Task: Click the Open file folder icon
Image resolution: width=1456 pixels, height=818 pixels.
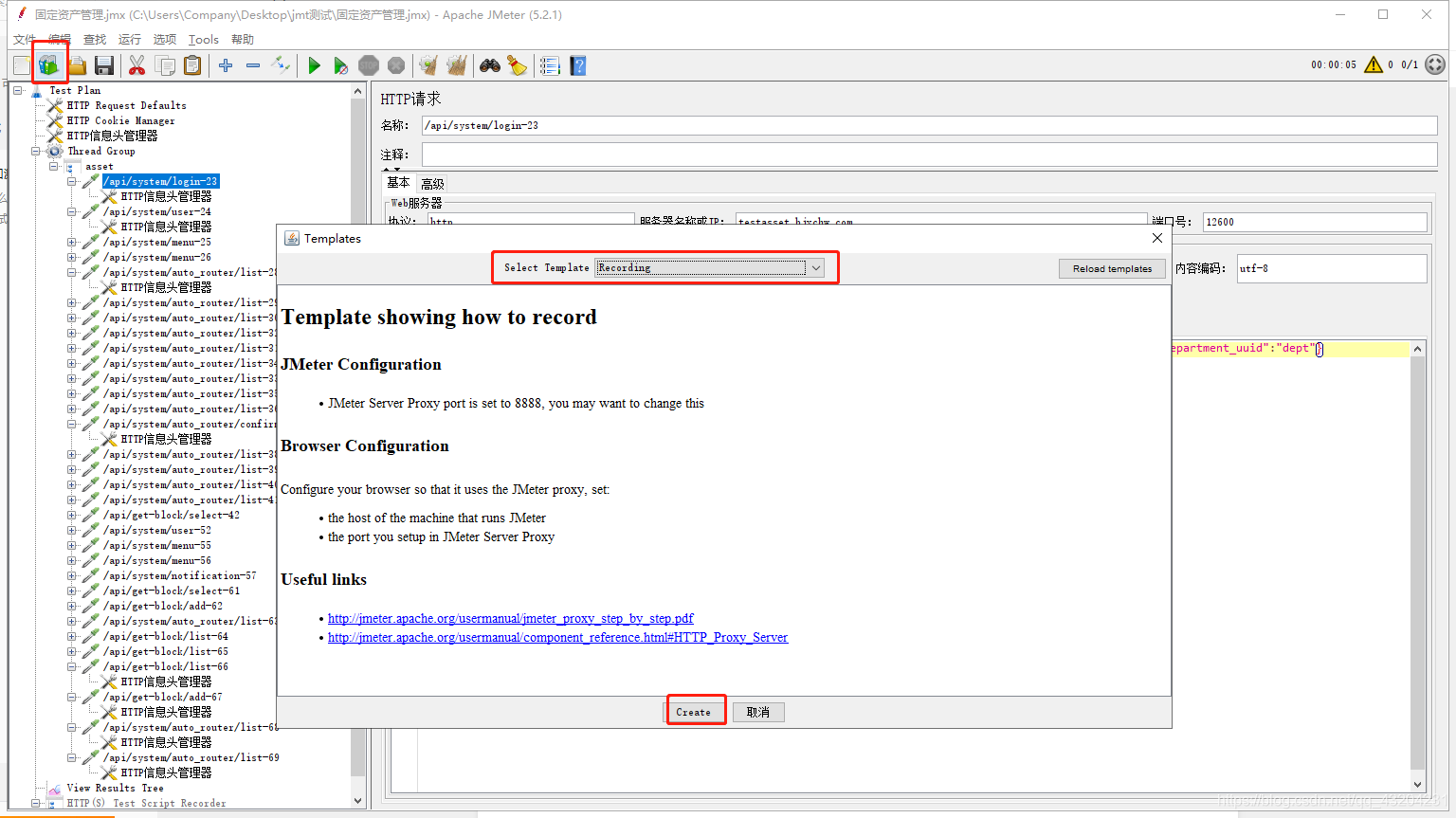Action: tap(77, 65)
